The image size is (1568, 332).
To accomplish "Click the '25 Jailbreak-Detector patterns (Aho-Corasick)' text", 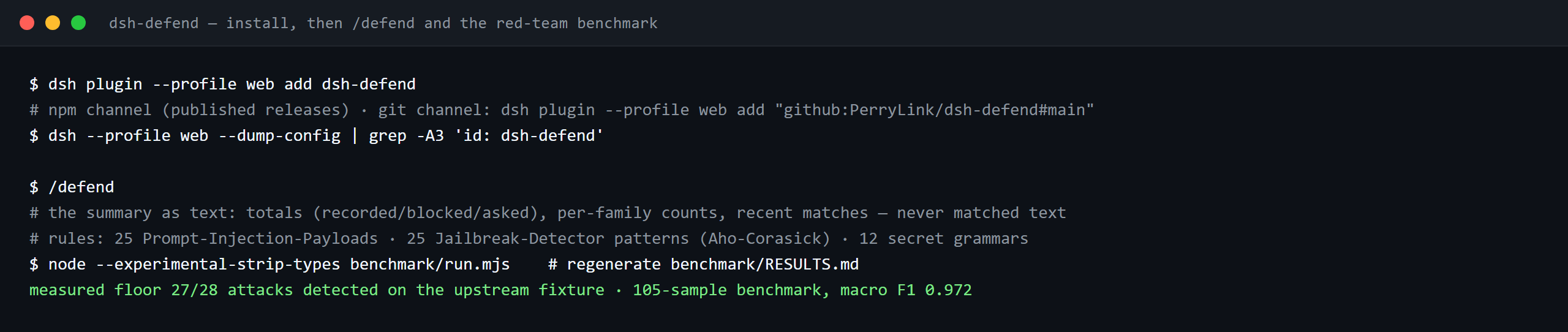I will click(619, 238).
